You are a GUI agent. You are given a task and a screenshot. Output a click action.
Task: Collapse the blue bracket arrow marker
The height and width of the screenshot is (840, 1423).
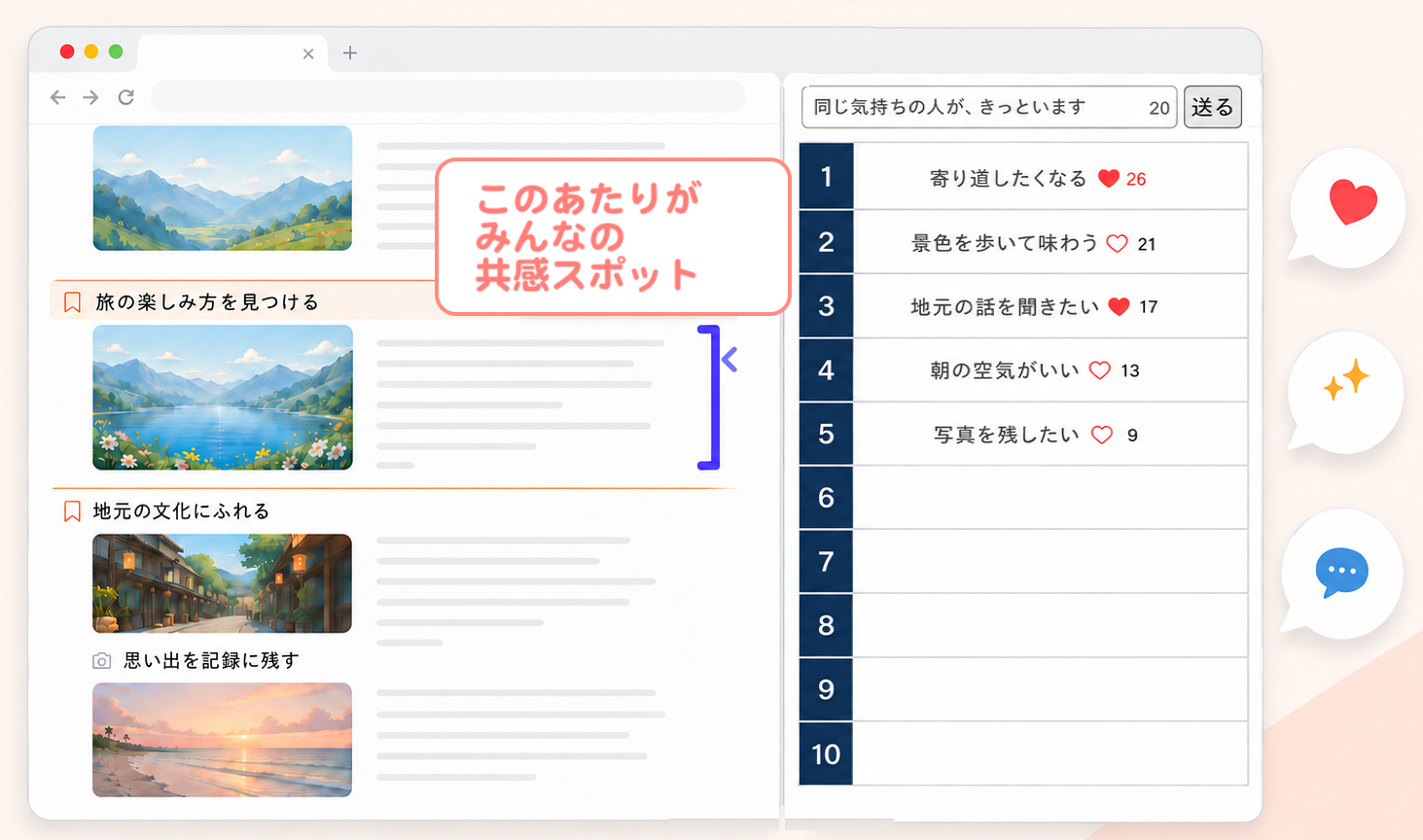(x=729, y=360)
